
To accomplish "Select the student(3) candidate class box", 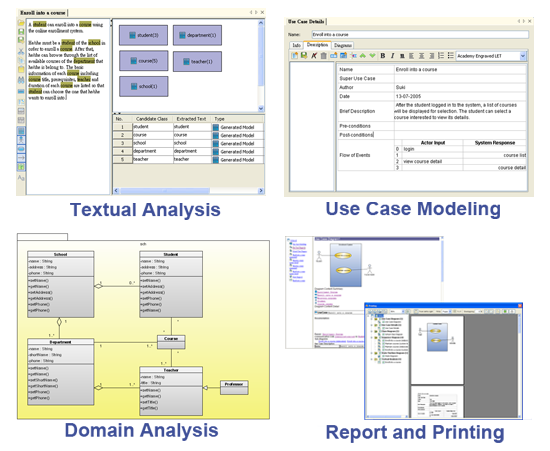I will point(143,35).
